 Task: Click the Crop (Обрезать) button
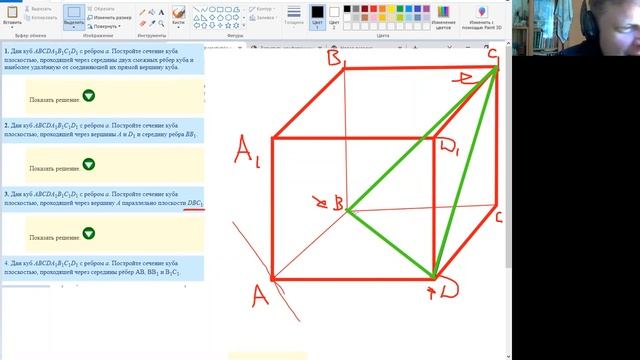tap(101, 9)
